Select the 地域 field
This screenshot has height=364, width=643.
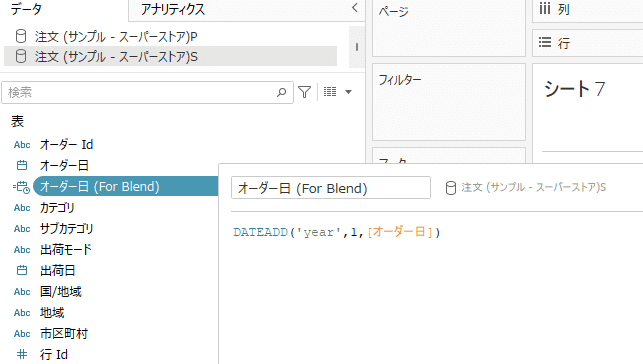(x=52, y=312)
